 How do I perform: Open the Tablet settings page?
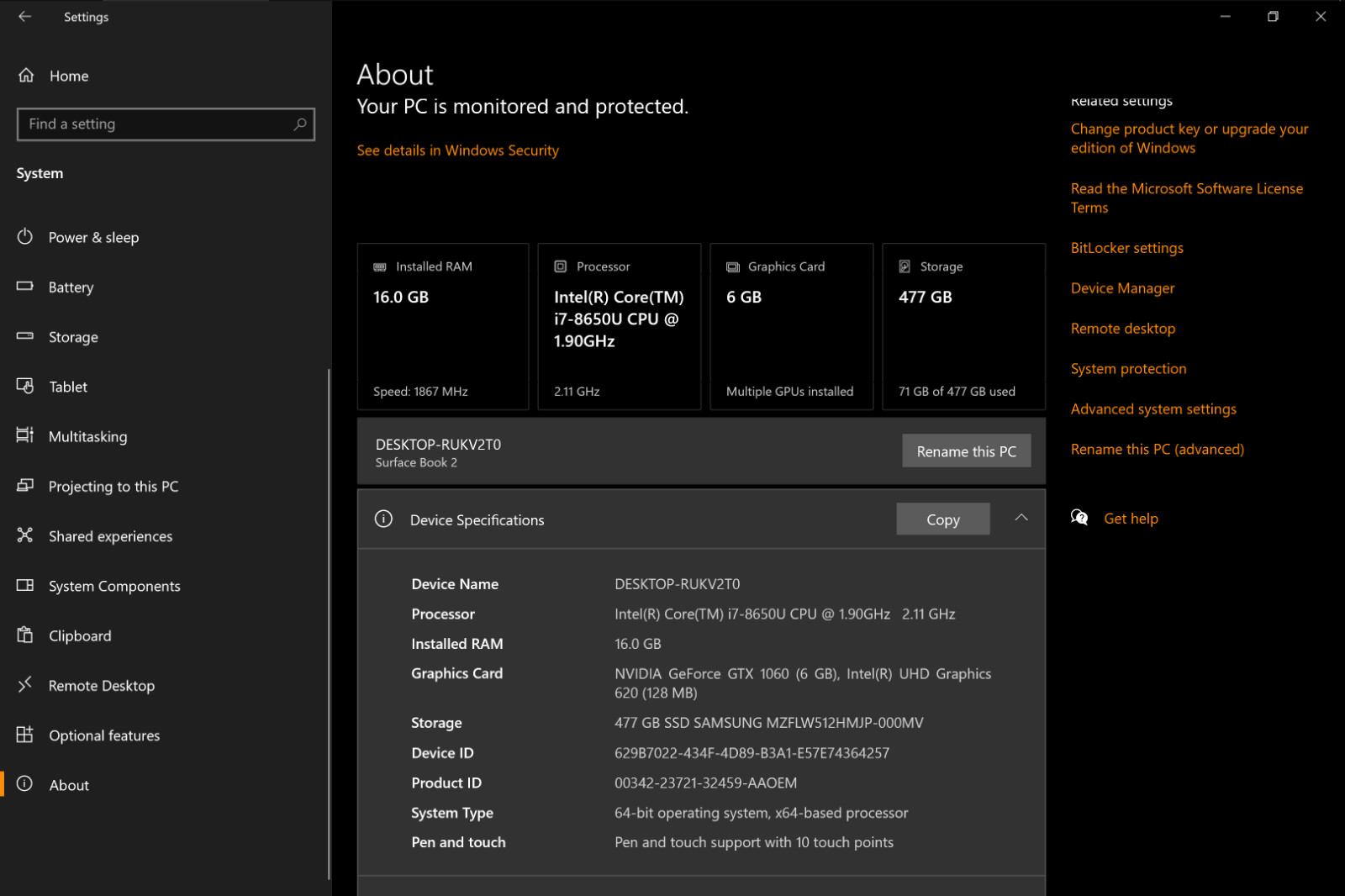[68, 387]
